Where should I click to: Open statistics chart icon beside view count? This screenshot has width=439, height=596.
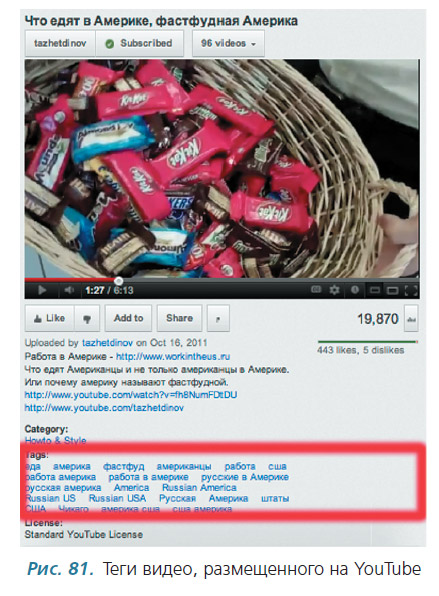tap(411, 319)
